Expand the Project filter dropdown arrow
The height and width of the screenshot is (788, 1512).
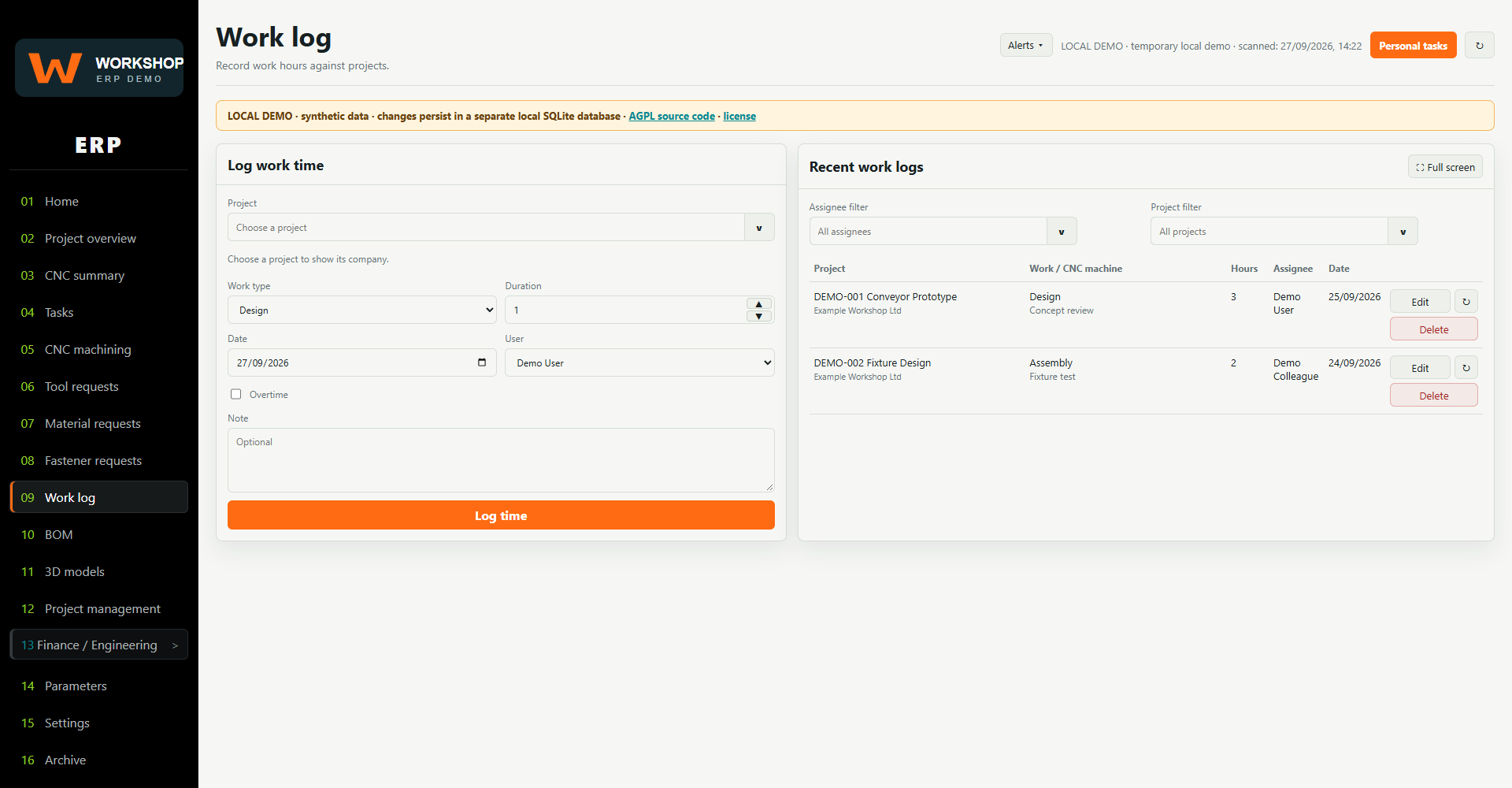coord(1403,232)
